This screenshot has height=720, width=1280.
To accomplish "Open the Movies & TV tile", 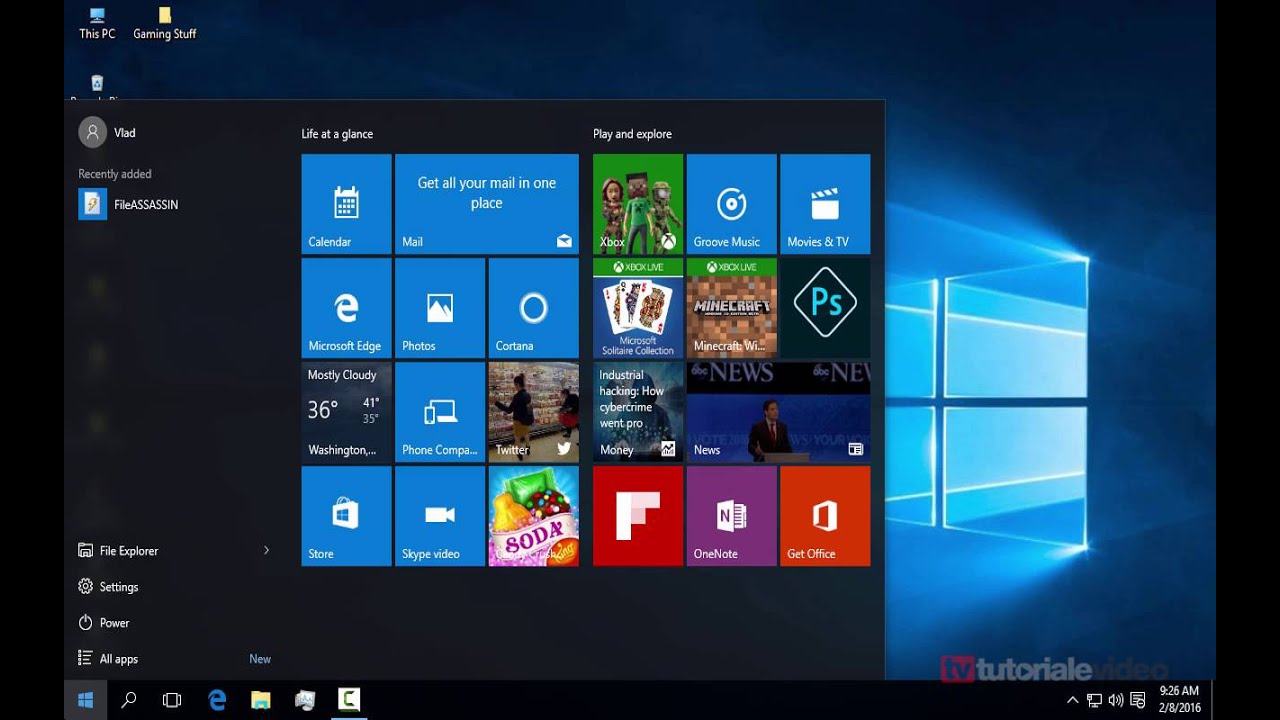I will (825, 203).
